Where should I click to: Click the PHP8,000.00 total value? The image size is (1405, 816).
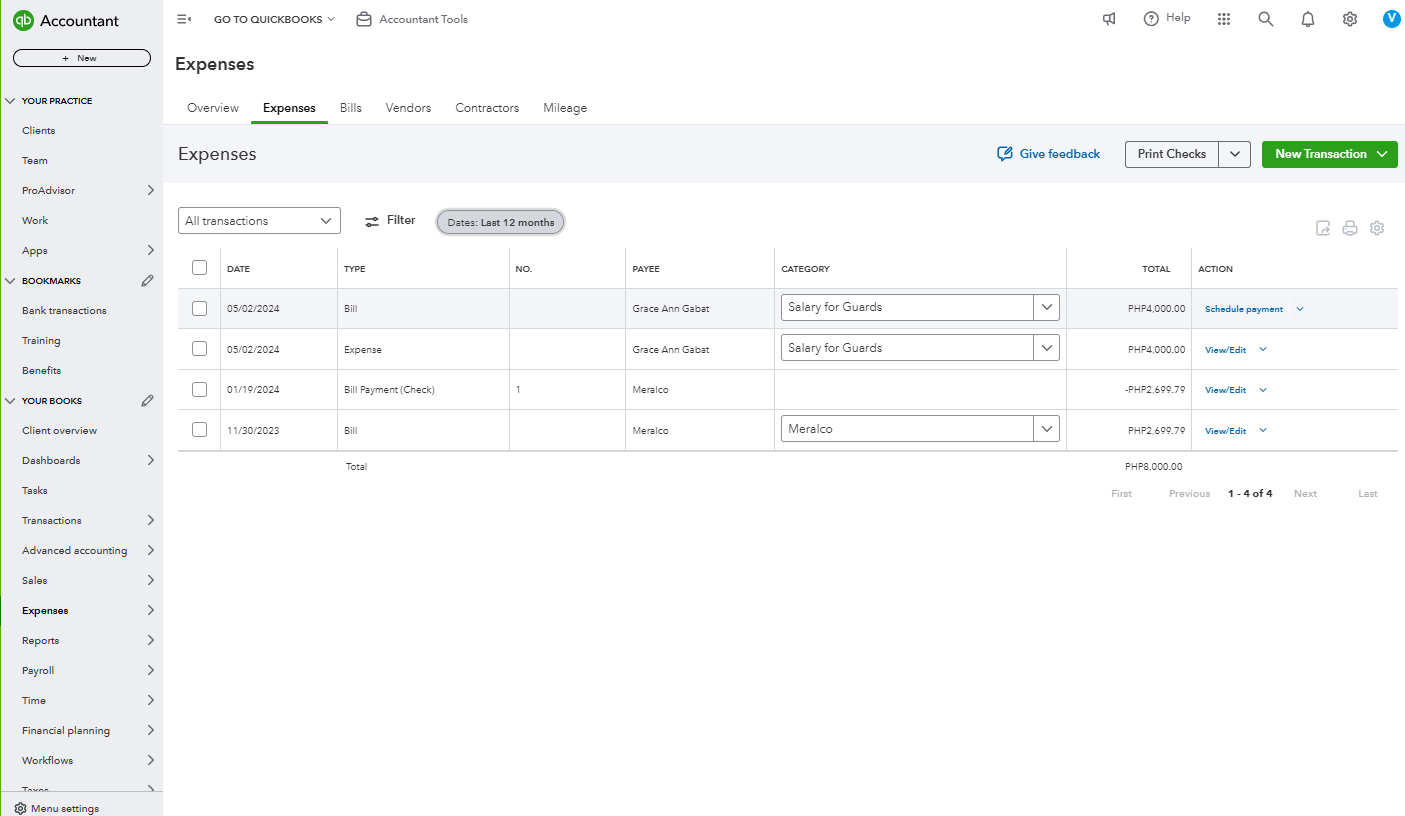pyautogui.click(x=1153, y=467)
